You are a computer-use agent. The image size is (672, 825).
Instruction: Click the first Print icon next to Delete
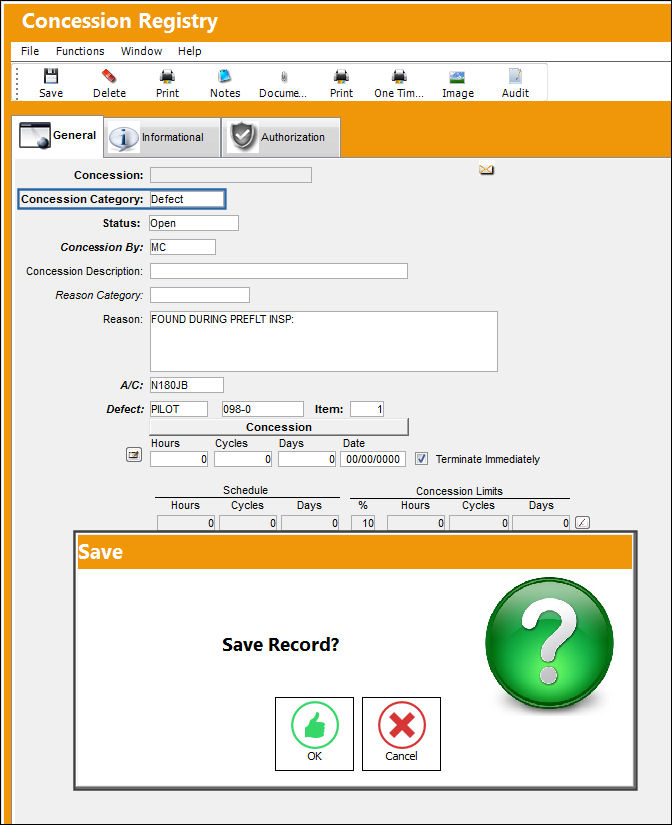tap(167, 77)
